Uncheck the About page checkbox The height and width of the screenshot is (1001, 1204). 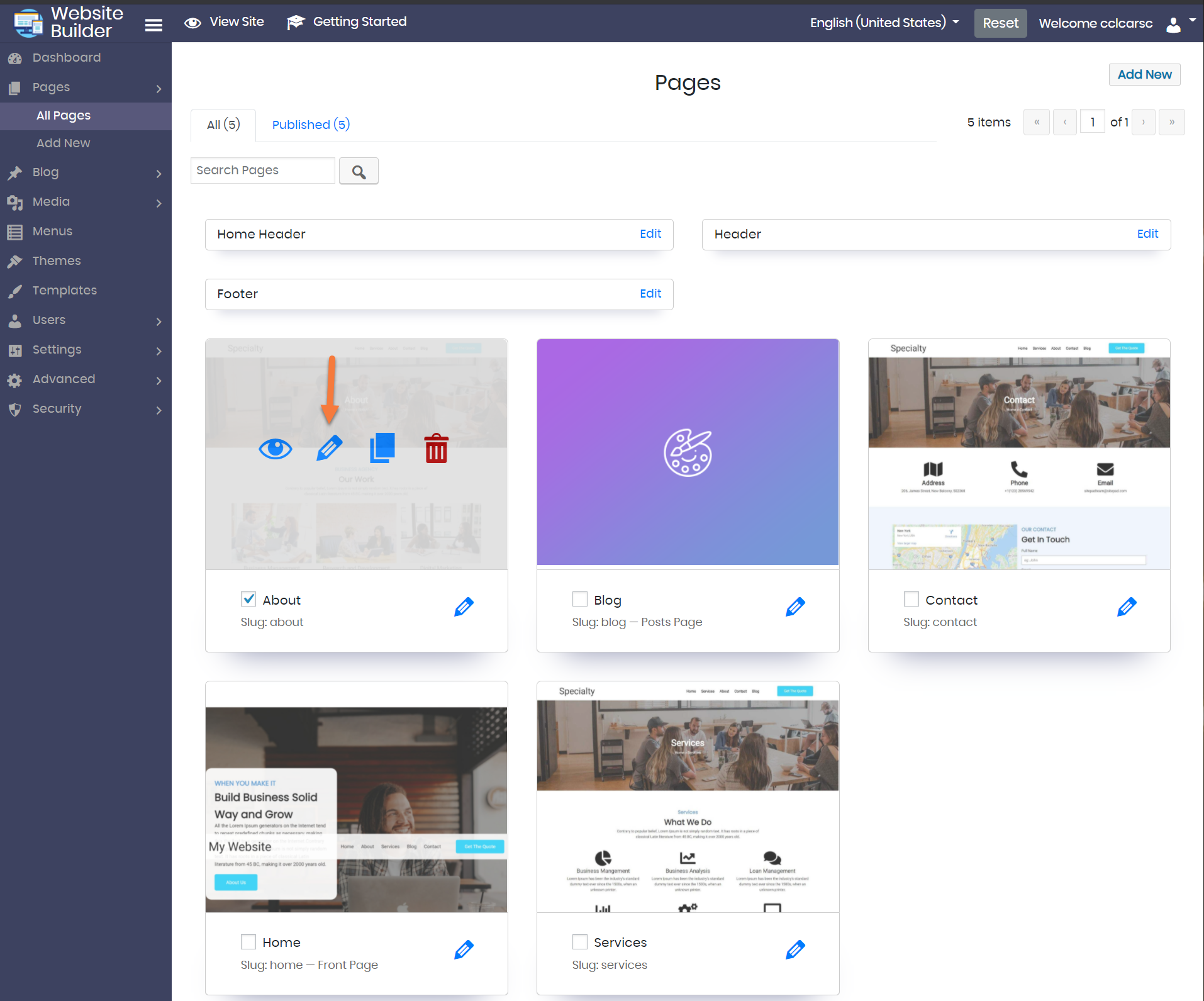(248, 599)
